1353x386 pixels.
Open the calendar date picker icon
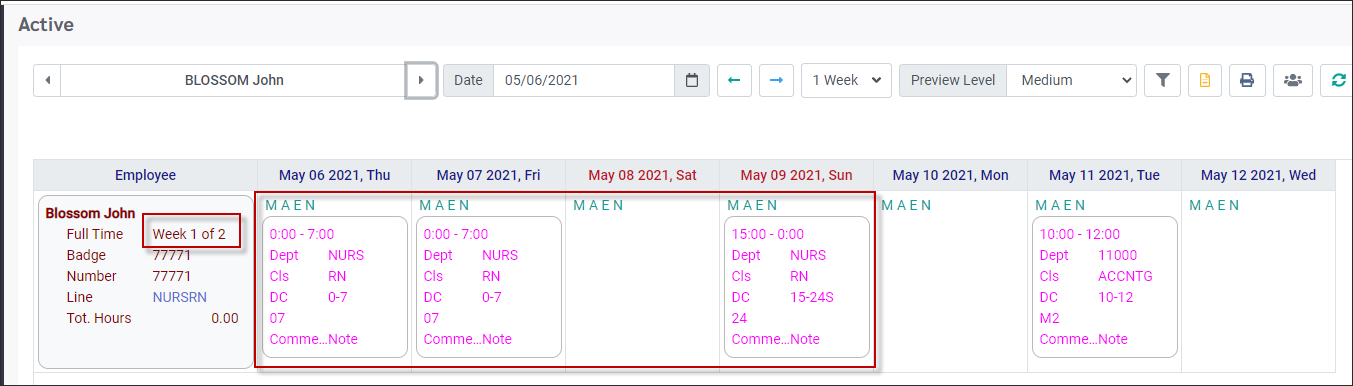pyautogui.click(x=692, y=80)
